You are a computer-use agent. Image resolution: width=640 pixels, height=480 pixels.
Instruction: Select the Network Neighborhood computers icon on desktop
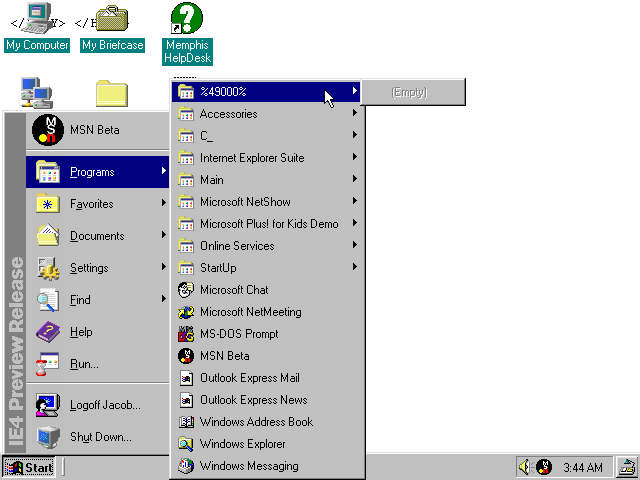click(x=37, y=93)
